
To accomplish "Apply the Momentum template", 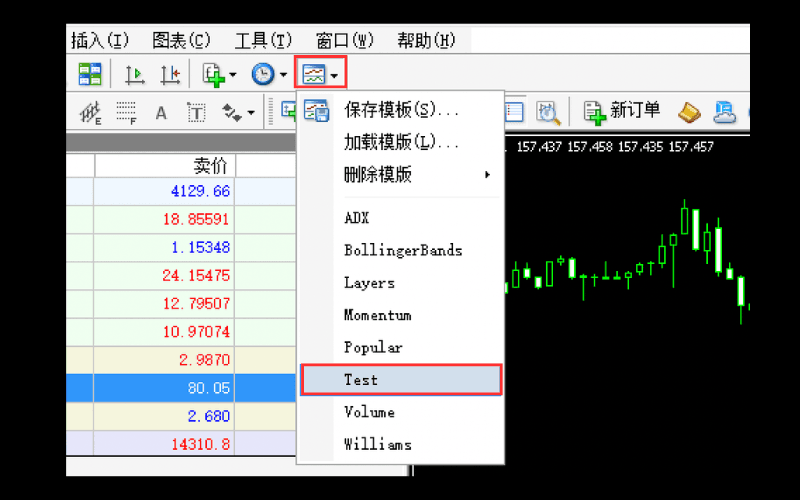I will (401, 315).
